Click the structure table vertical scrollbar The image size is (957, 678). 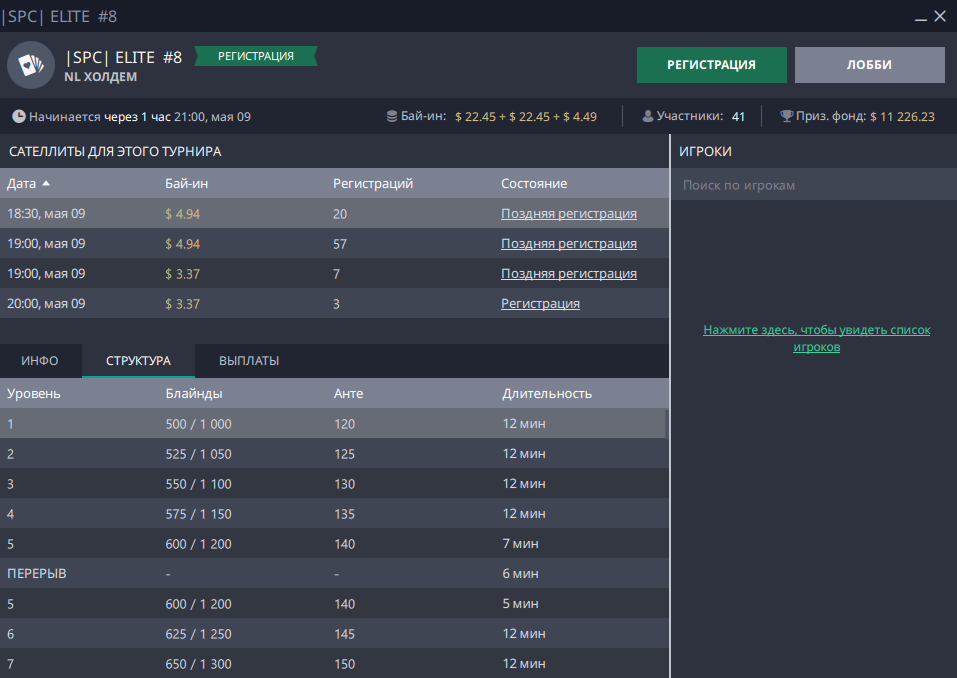667,424
